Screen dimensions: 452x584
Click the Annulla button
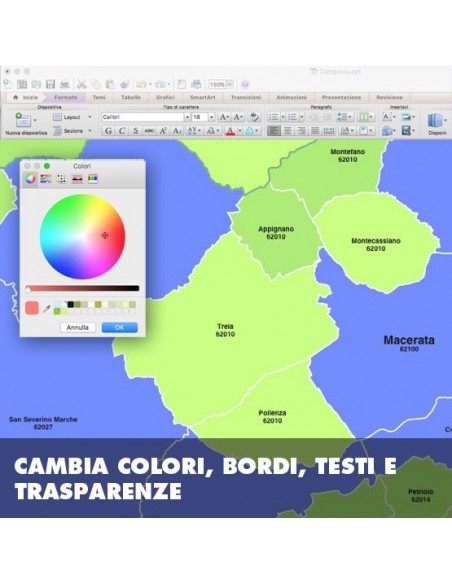tap(78, 327)
